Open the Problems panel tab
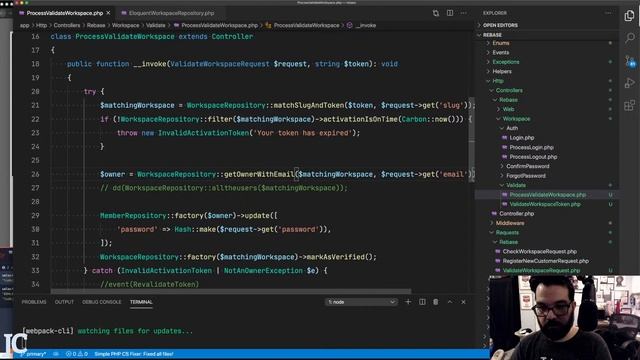640x360 pixels. (34, 302)
